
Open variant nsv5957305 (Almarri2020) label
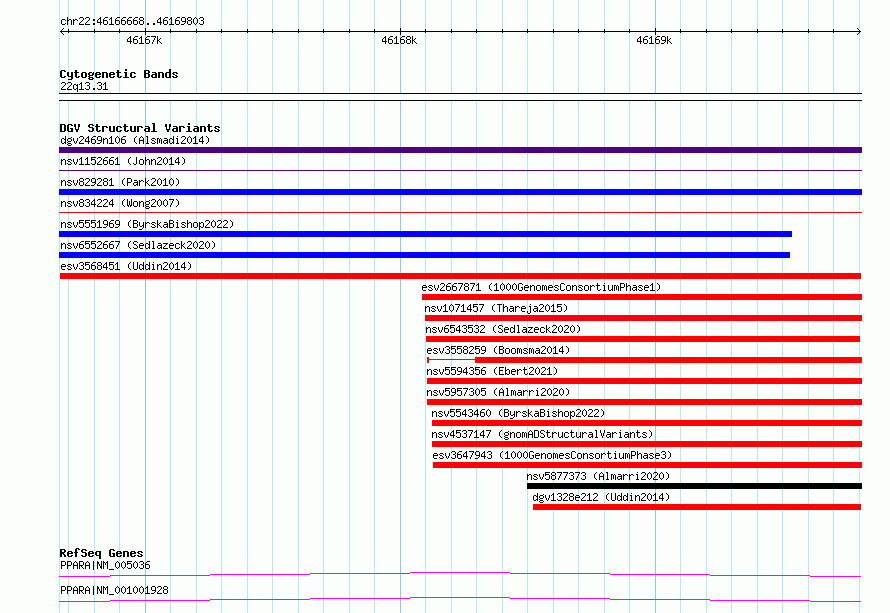[x=498, y=392]
